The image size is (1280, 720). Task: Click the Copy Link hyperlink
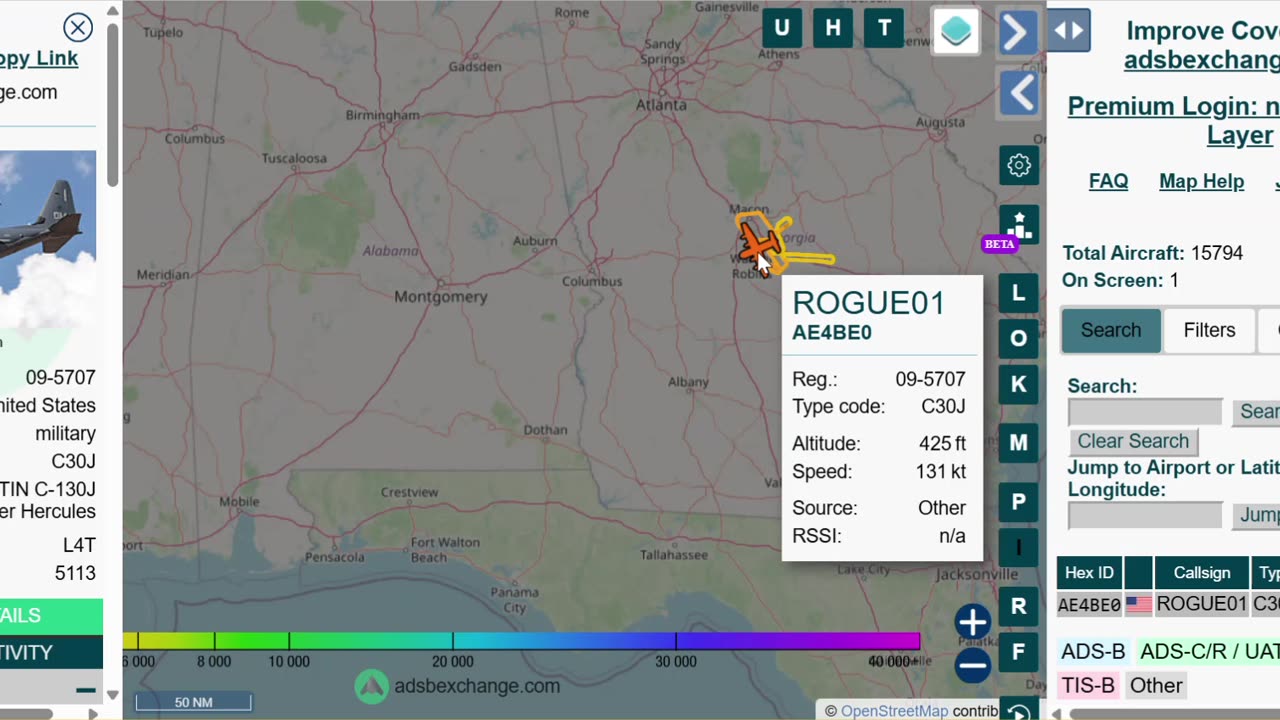[x=38, y=58]
